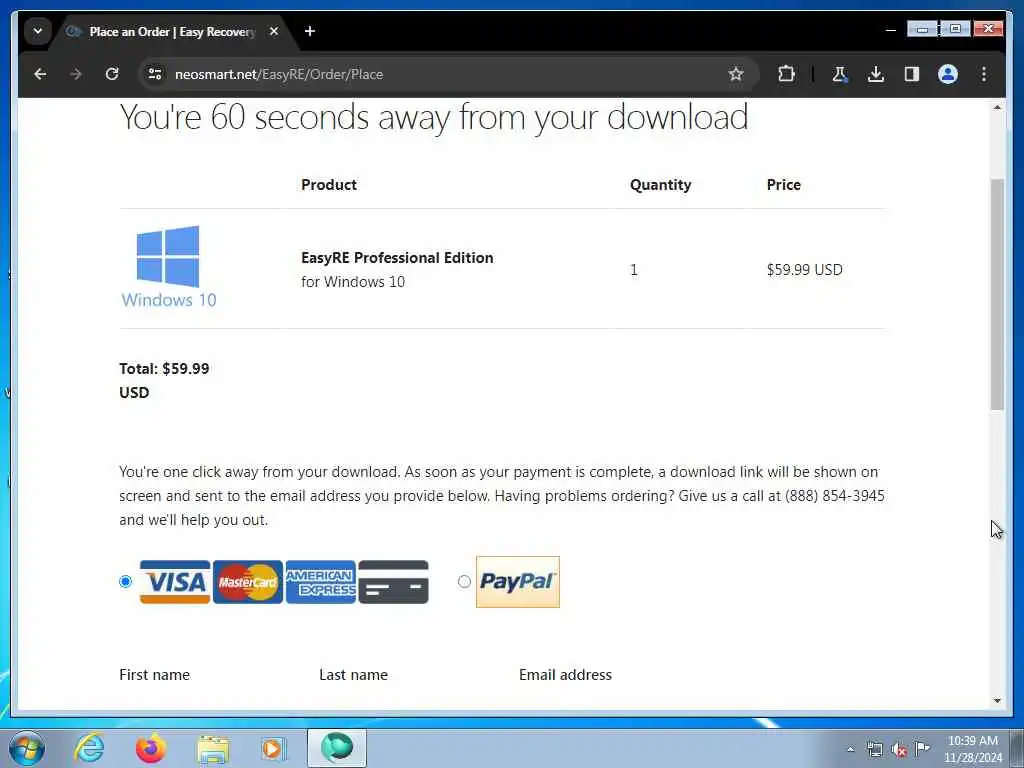Bookmark this page with the star icon
Screen dimensions: 1024x768
(x=736, y=74)
